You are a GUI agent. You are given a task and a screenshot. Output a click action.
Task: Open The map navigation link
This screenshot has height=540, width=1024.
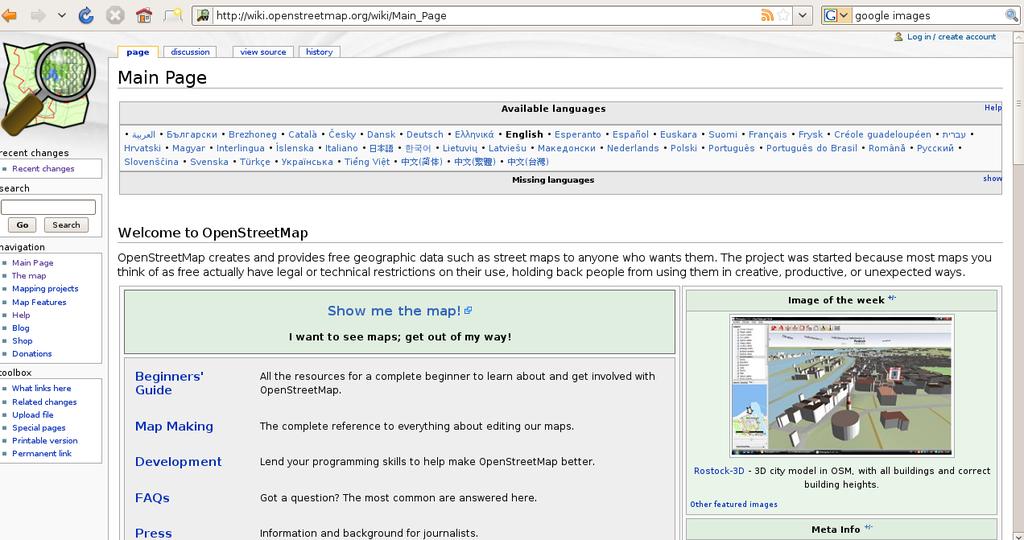pyautogui.click(x=29, y=276)
